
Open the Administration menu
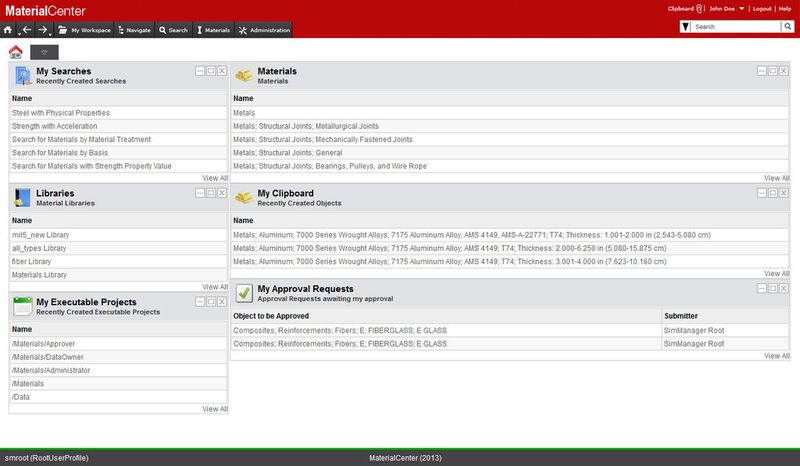pos(264,30)
